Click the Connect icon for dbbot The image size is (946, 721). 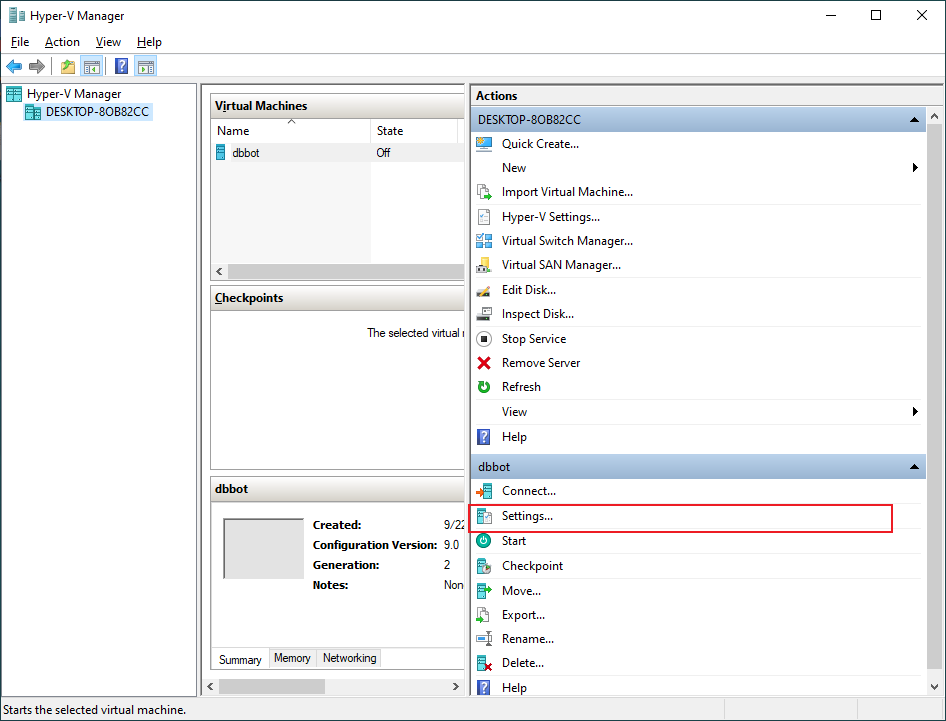click(484, 491)
